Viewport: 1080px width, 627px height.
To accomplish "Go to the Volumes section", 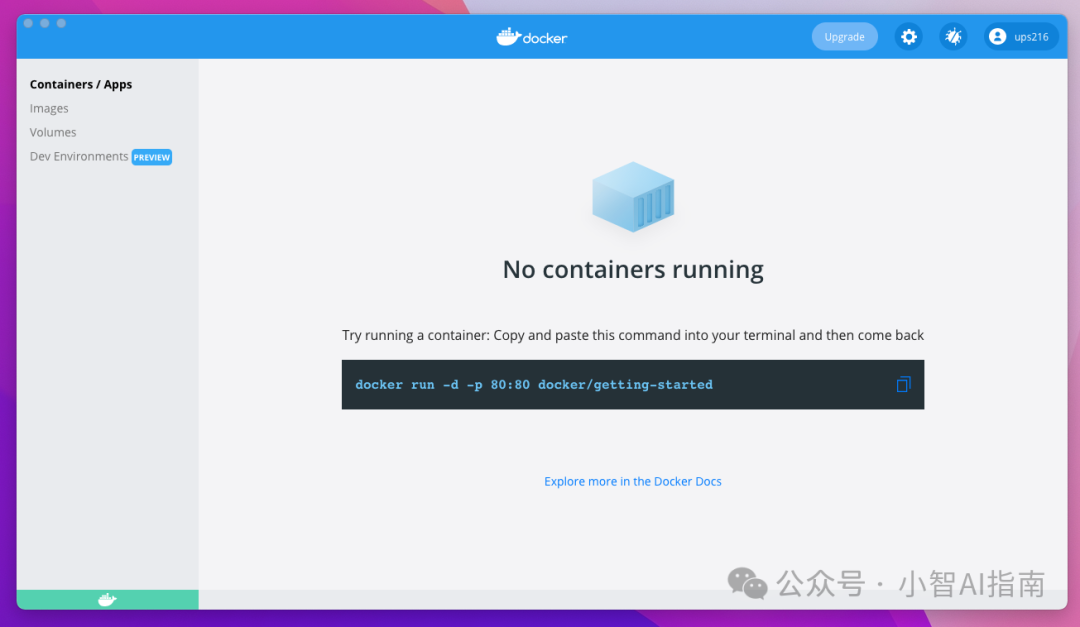I will (x=53, y=133).
